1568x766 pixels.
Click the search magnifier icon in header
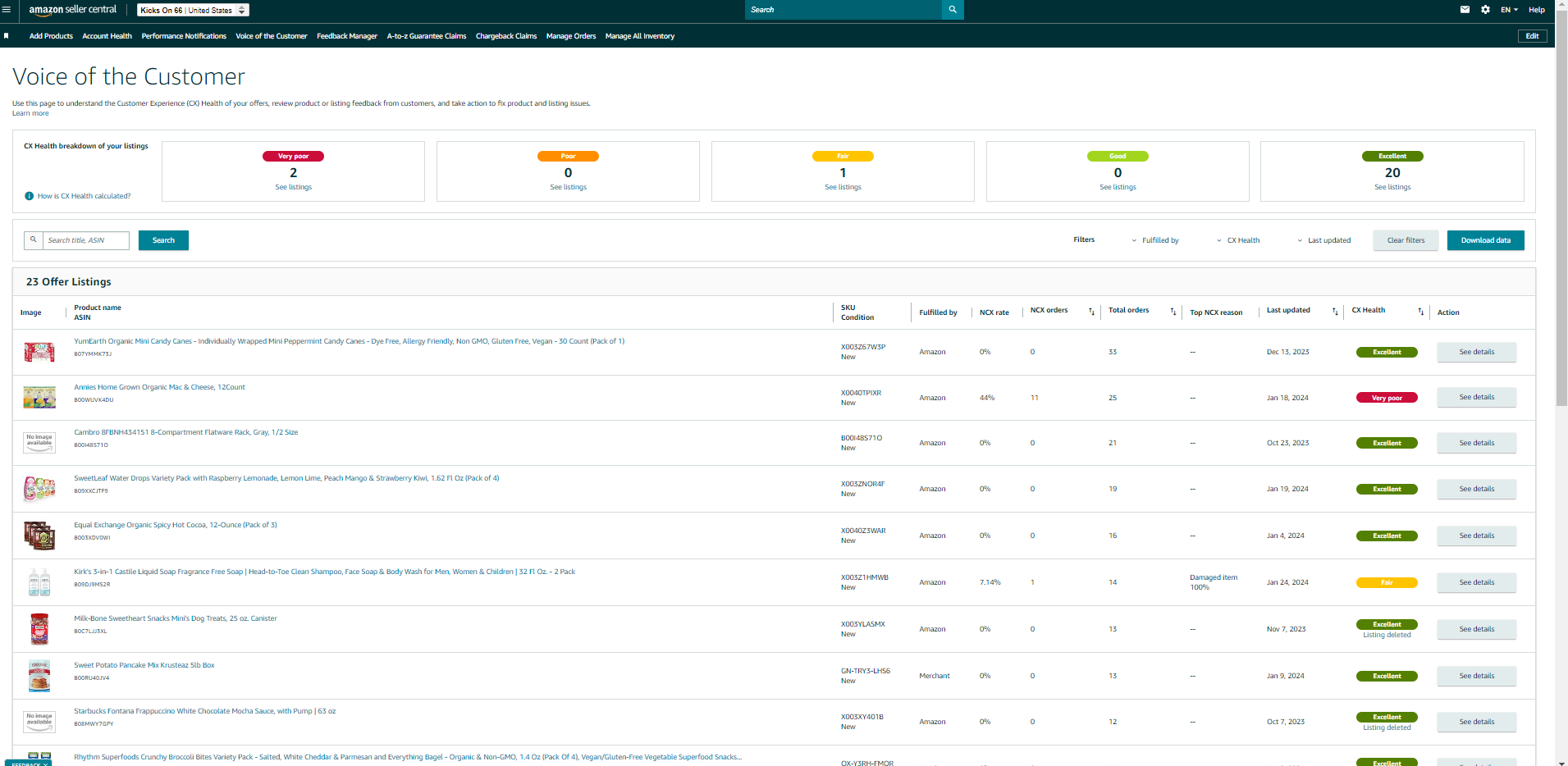pos(953,10)
